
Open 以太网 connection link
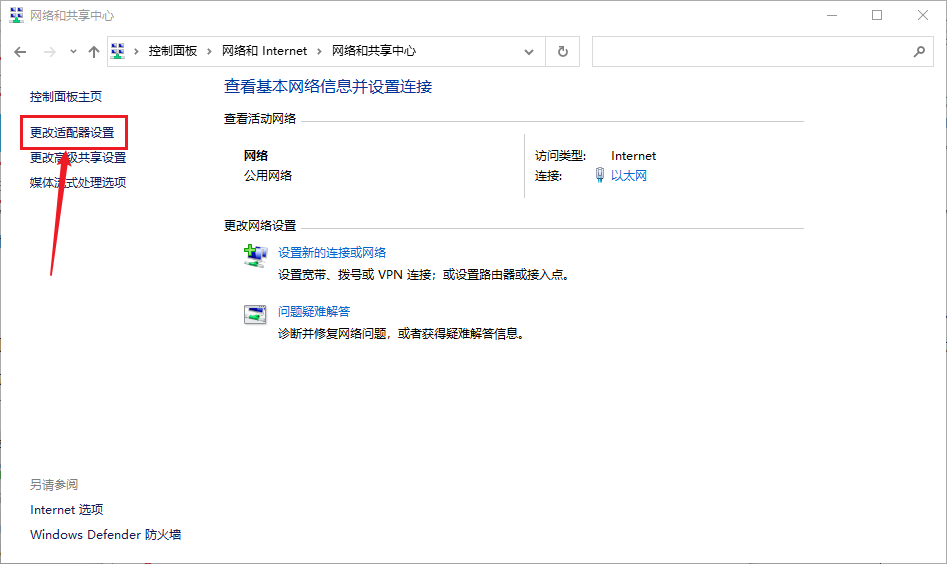coord(629,176)
